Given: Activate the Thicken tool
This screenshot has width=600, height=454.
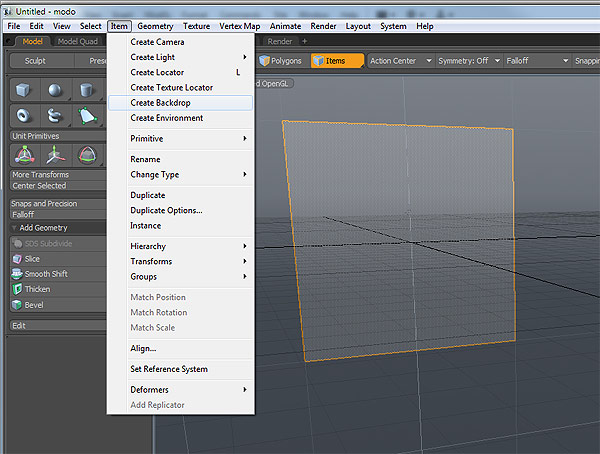Looking at the screenshot, I should point(39,289).
